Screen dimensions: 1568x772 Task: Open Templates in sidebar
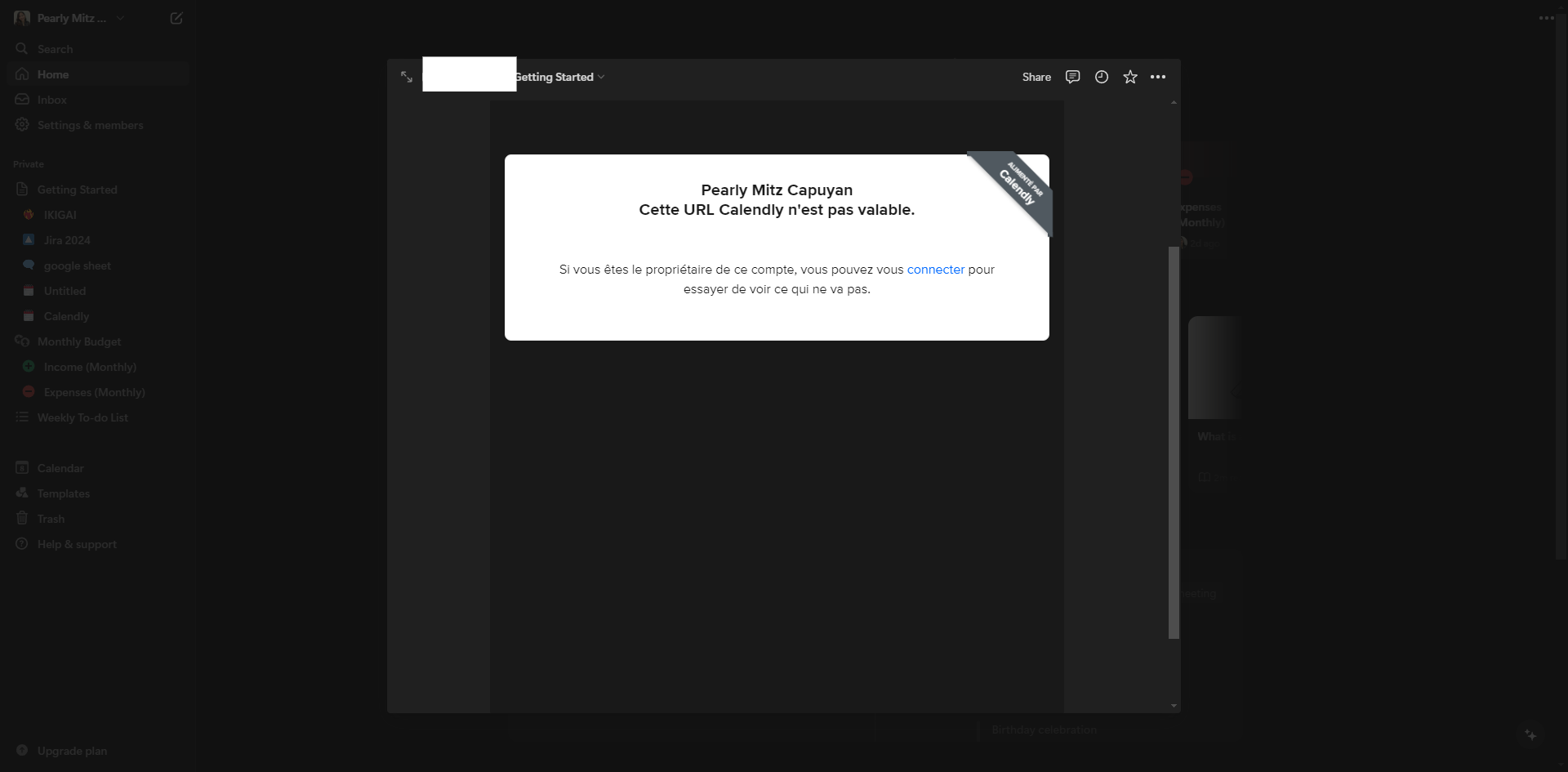(x=98, y=493)
